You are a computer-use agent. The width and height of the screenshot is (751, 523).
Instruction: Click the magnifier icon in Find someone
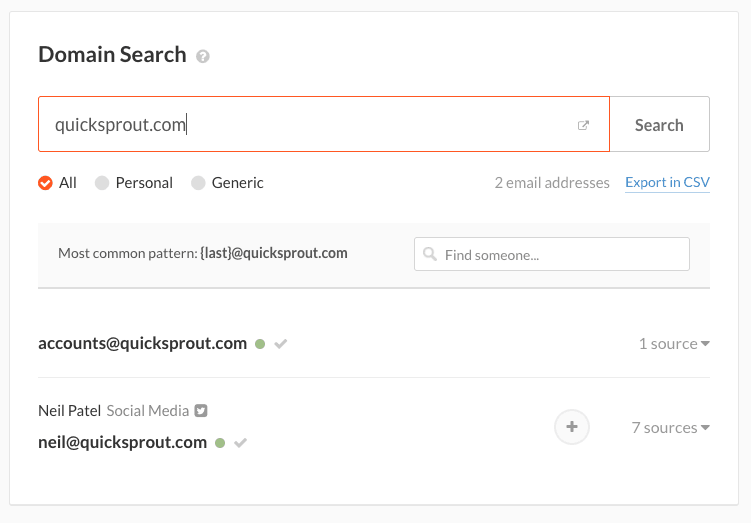pos(430,255)
